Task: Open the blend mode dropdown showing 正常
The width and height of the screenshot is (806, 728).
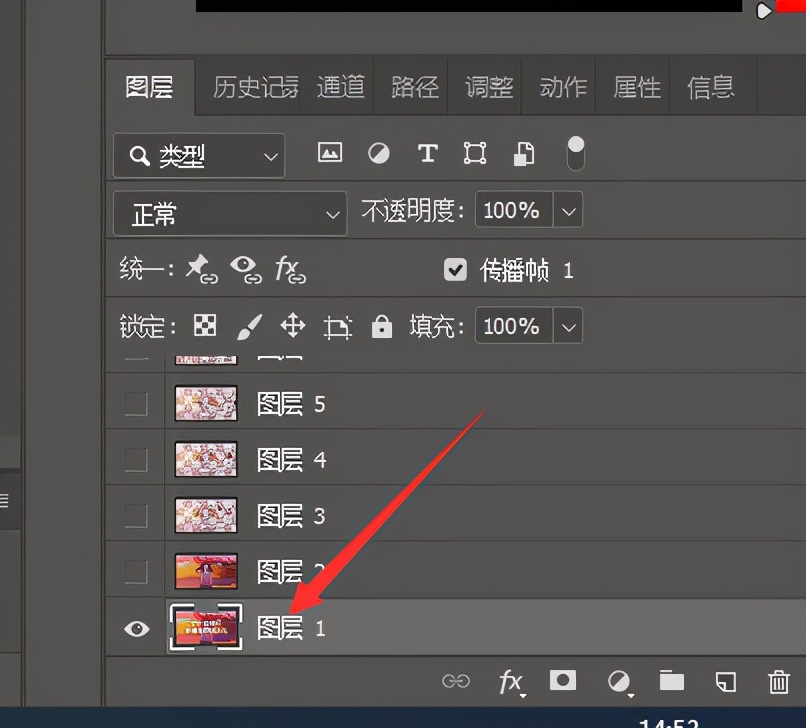Action: click(x=230, y=213)
